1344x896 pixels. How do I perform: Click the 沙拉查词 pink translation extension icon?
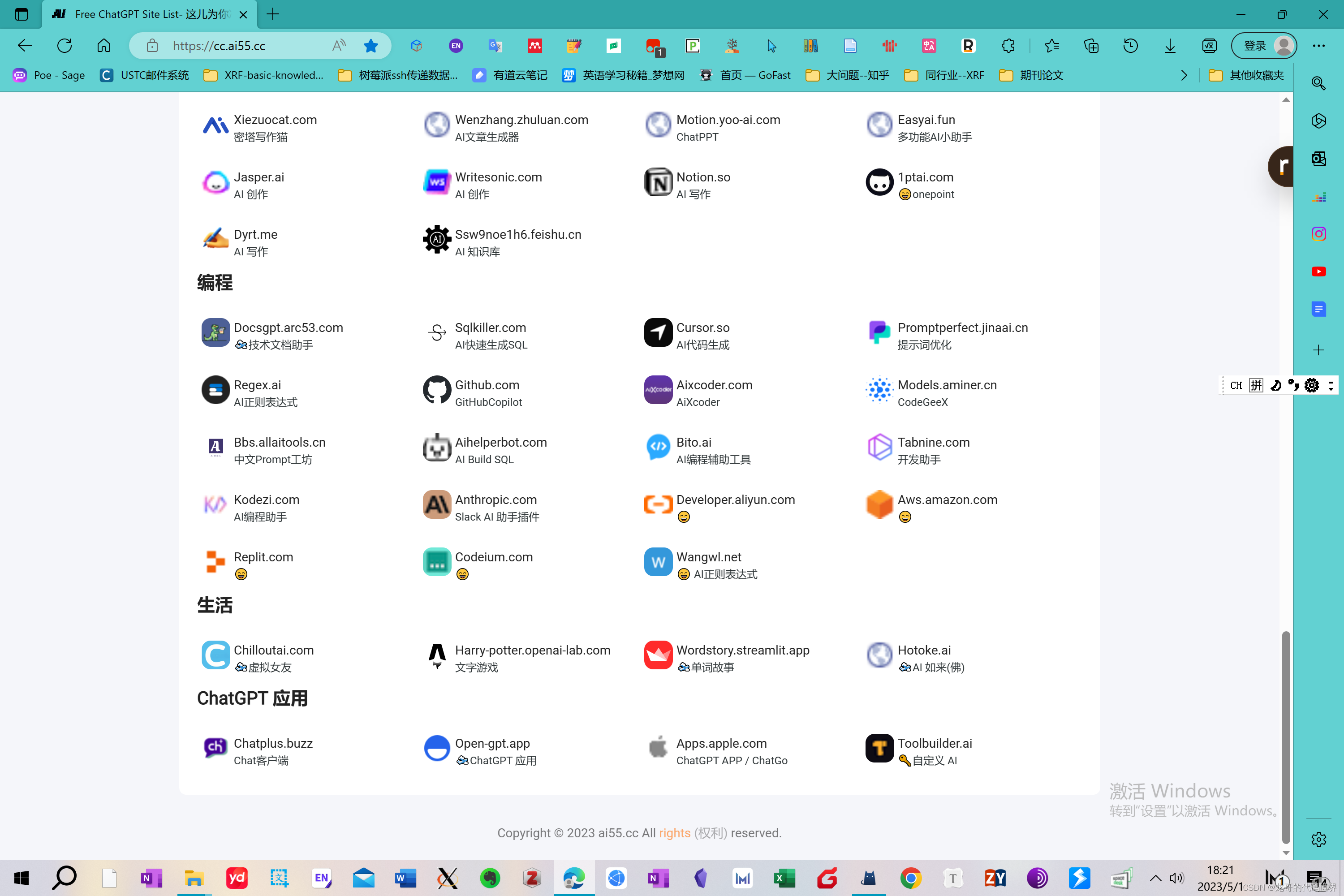[929, 46]
